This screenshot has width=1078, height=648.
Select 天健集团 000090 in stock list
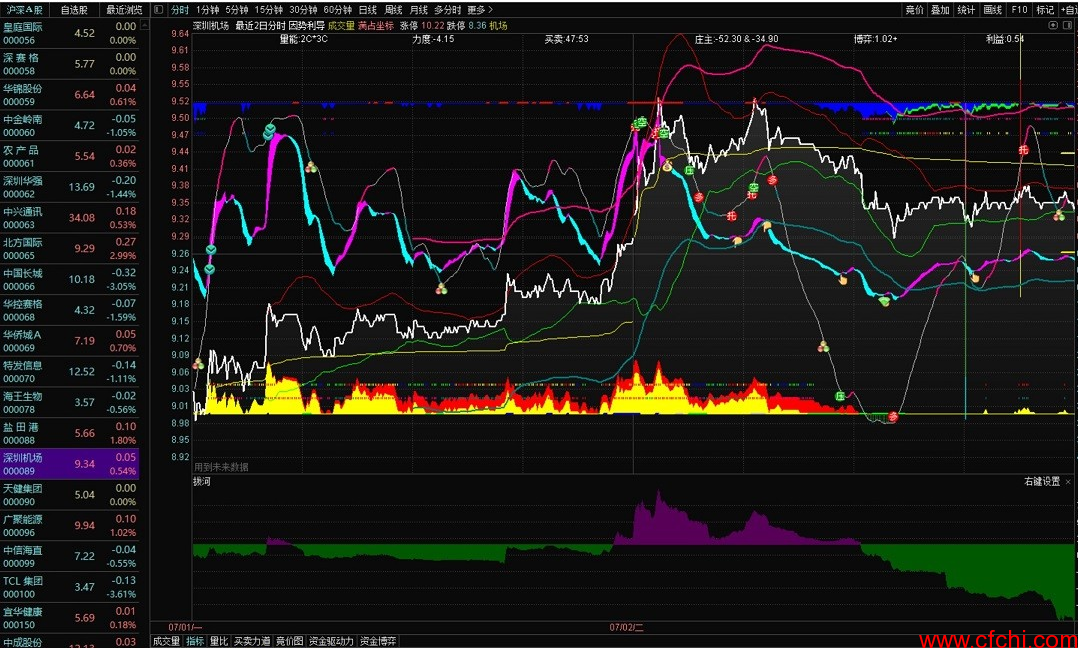[x=69, y=494]
